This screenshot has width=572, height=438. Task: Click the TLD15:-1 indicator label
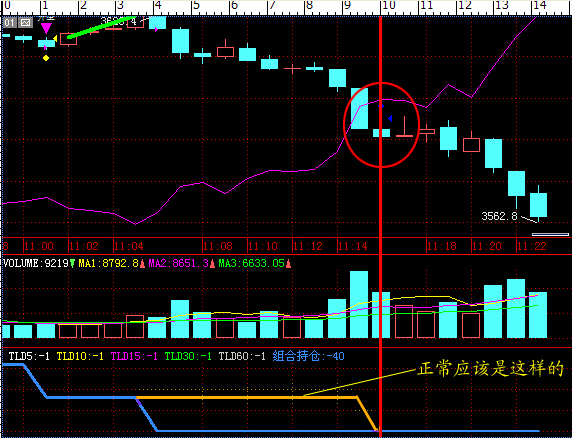pos(134,356)
